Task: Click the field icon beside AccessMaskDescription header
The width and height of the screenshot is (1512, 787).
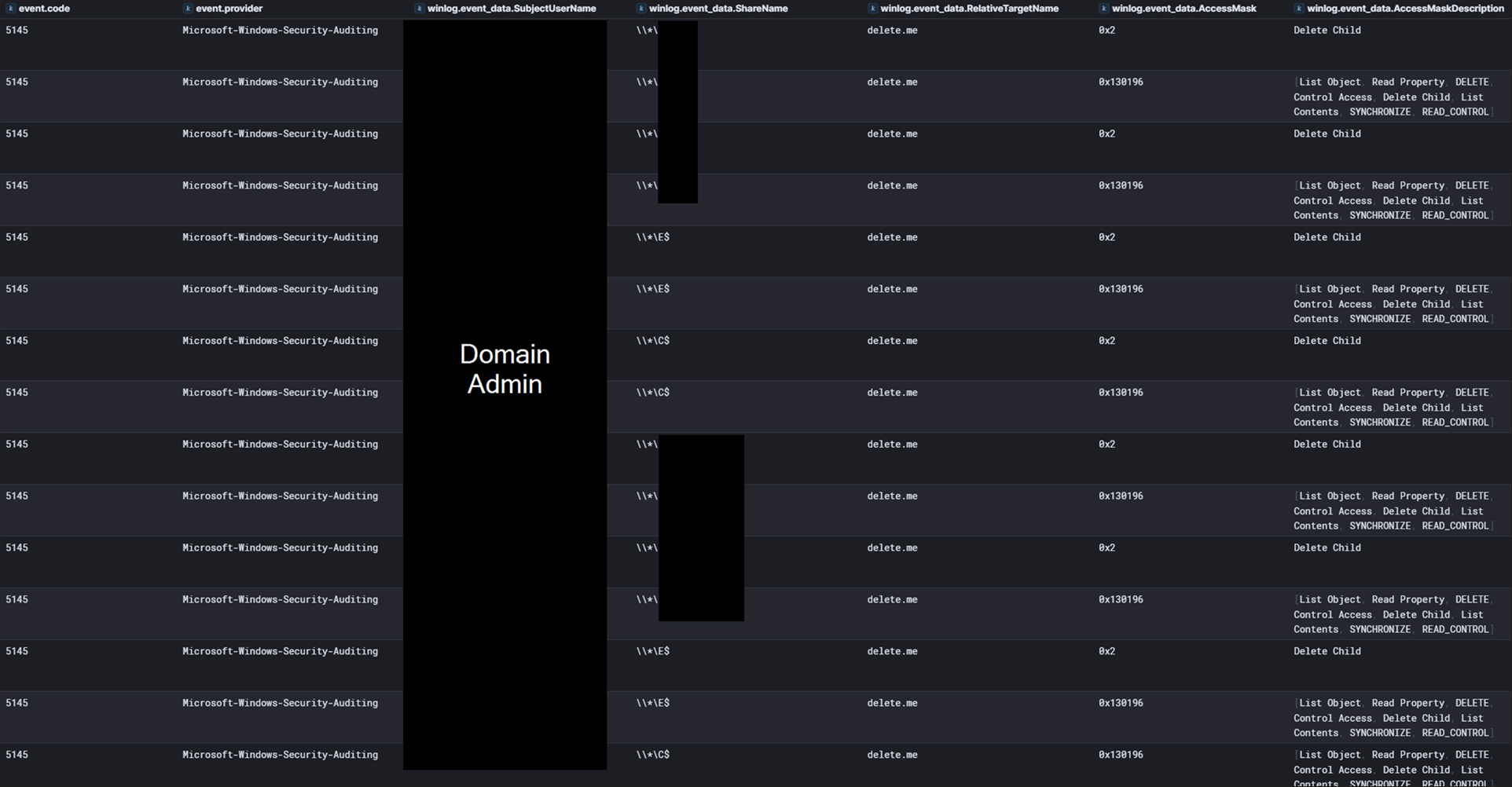Action: click(1299, 9)
